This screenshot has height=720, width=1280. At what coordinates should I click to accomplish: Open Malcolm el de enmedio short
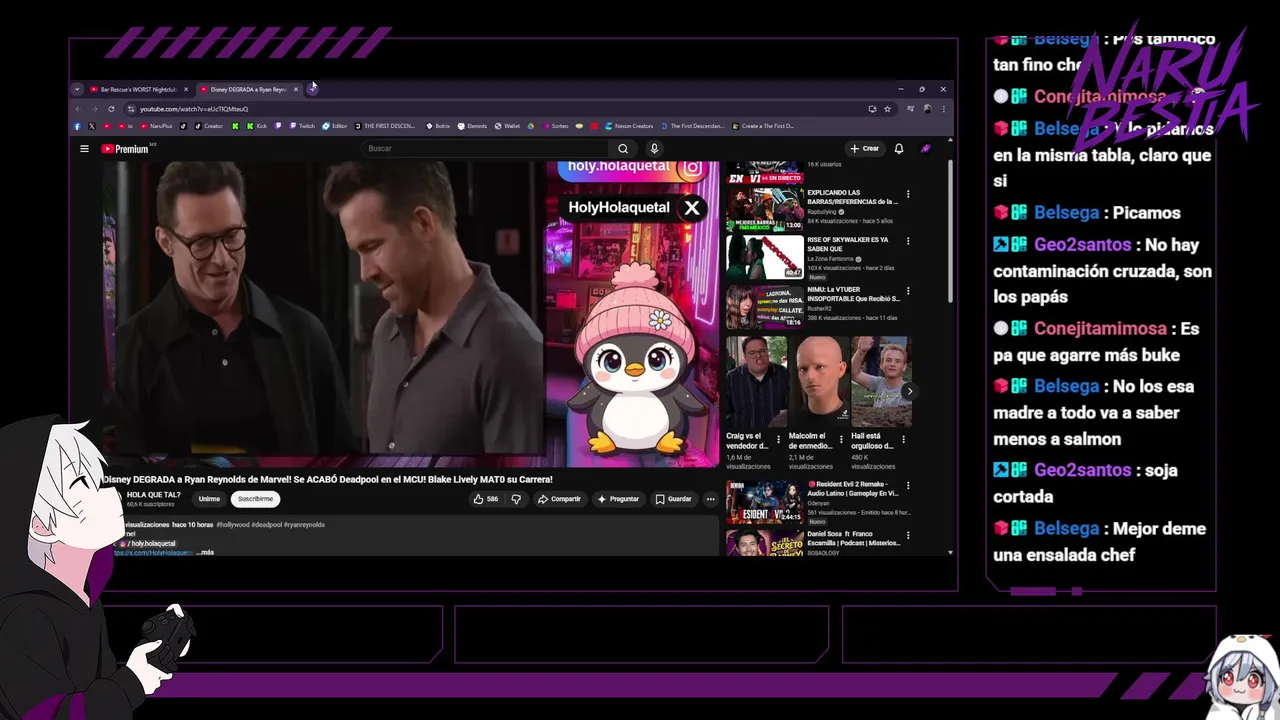pyautogui.click(x=818, y=382)
